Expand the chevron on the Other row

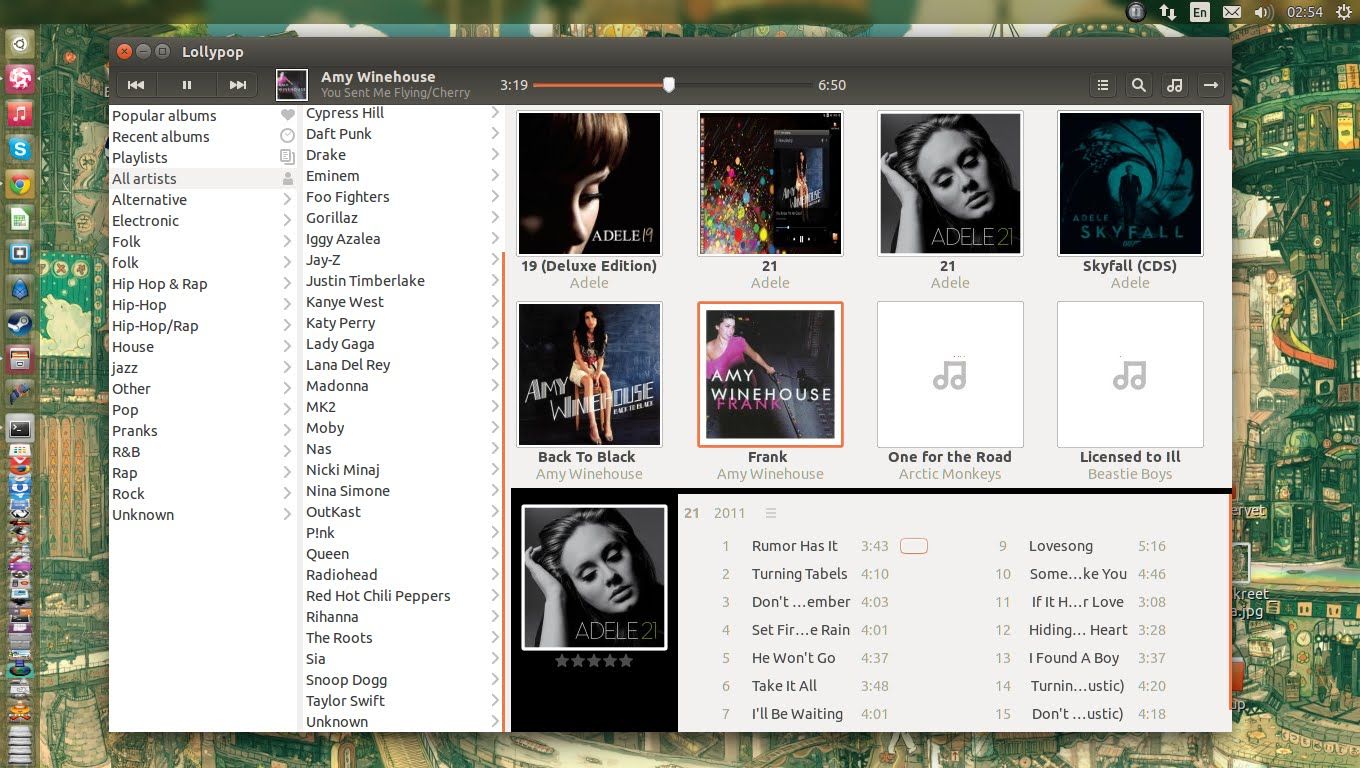[288, 389]
